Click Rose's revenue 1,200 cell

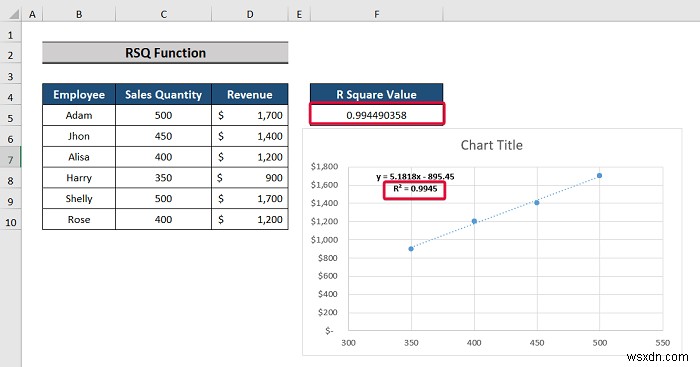[x=250, y=219]
